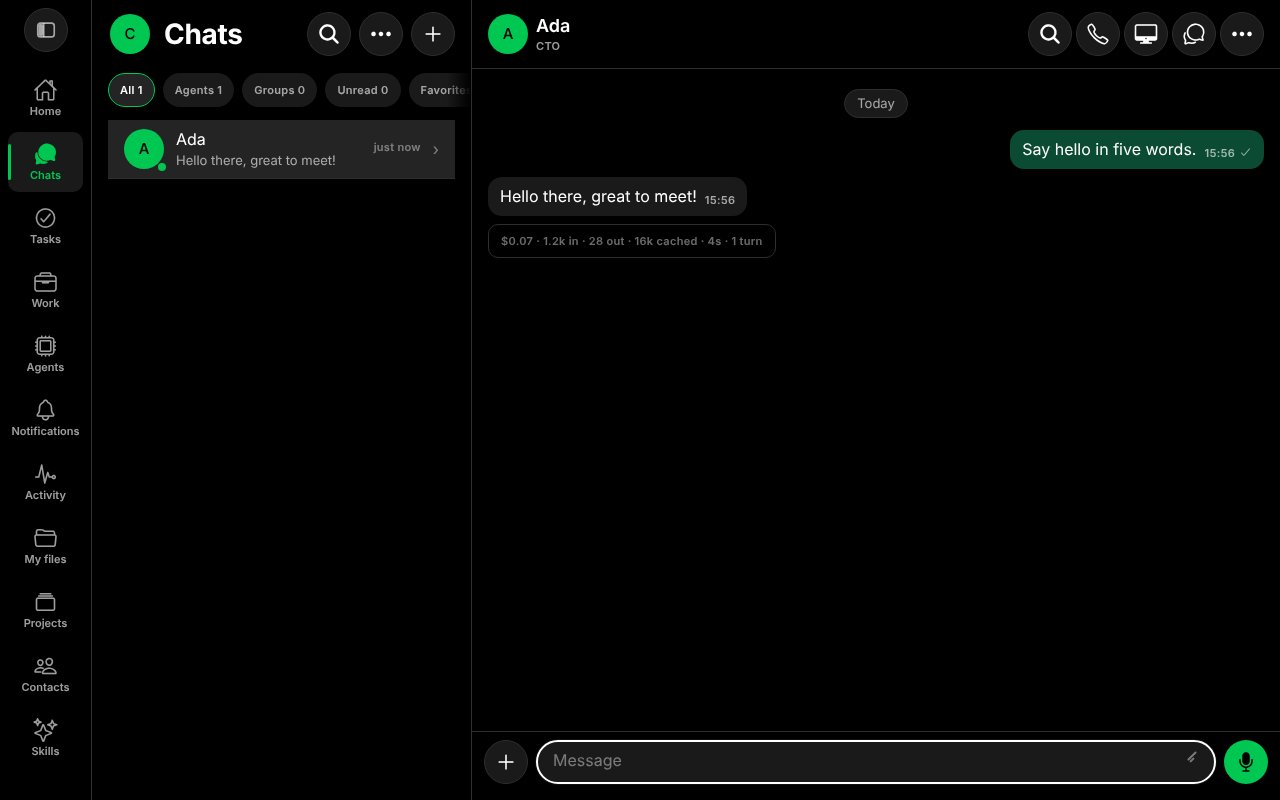This screenshot has height=800, width=1280.
Task: Start voice input with microphone button
Action: coord(1246,762)
